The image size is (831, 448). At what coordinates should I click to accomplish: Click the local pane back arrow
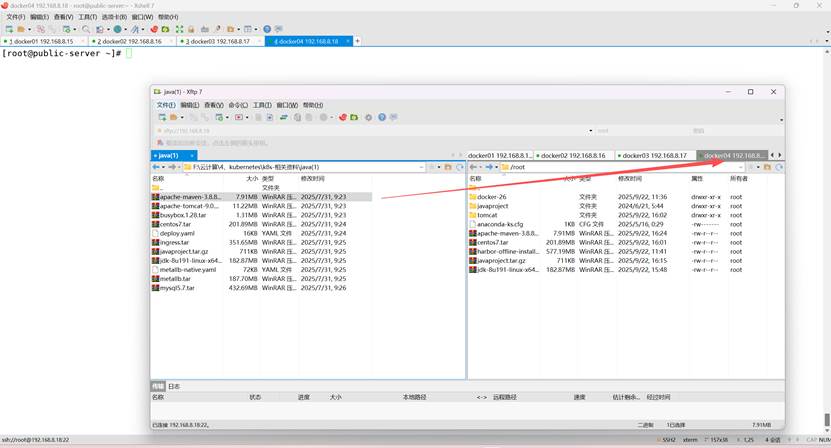point(156,167)
